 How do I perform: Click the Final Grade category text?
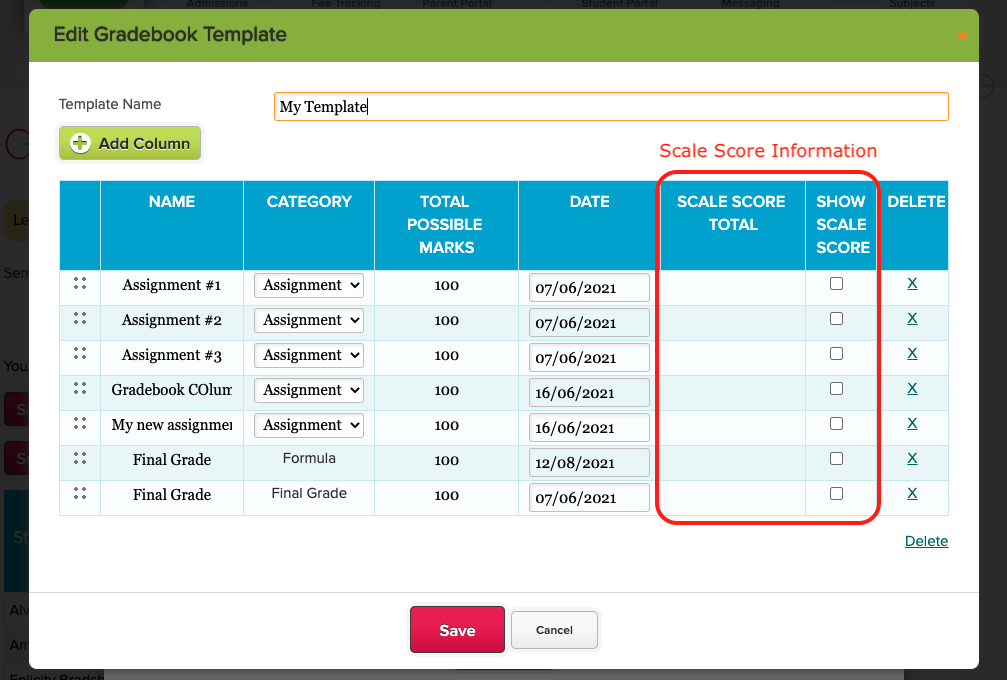(309, 493)
